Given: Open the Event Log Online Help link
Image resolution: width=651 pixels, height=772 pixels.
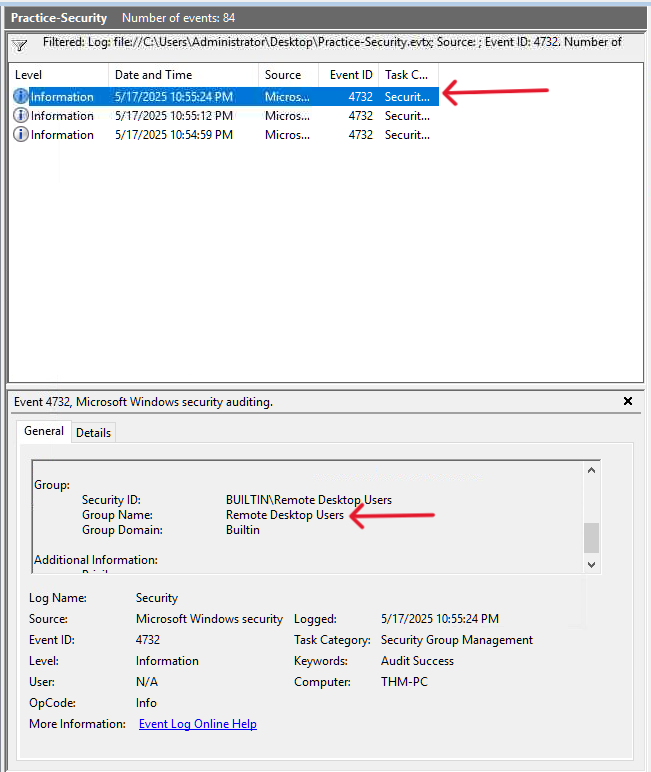Looking at the screenshot, I should (x=197, y=724).
